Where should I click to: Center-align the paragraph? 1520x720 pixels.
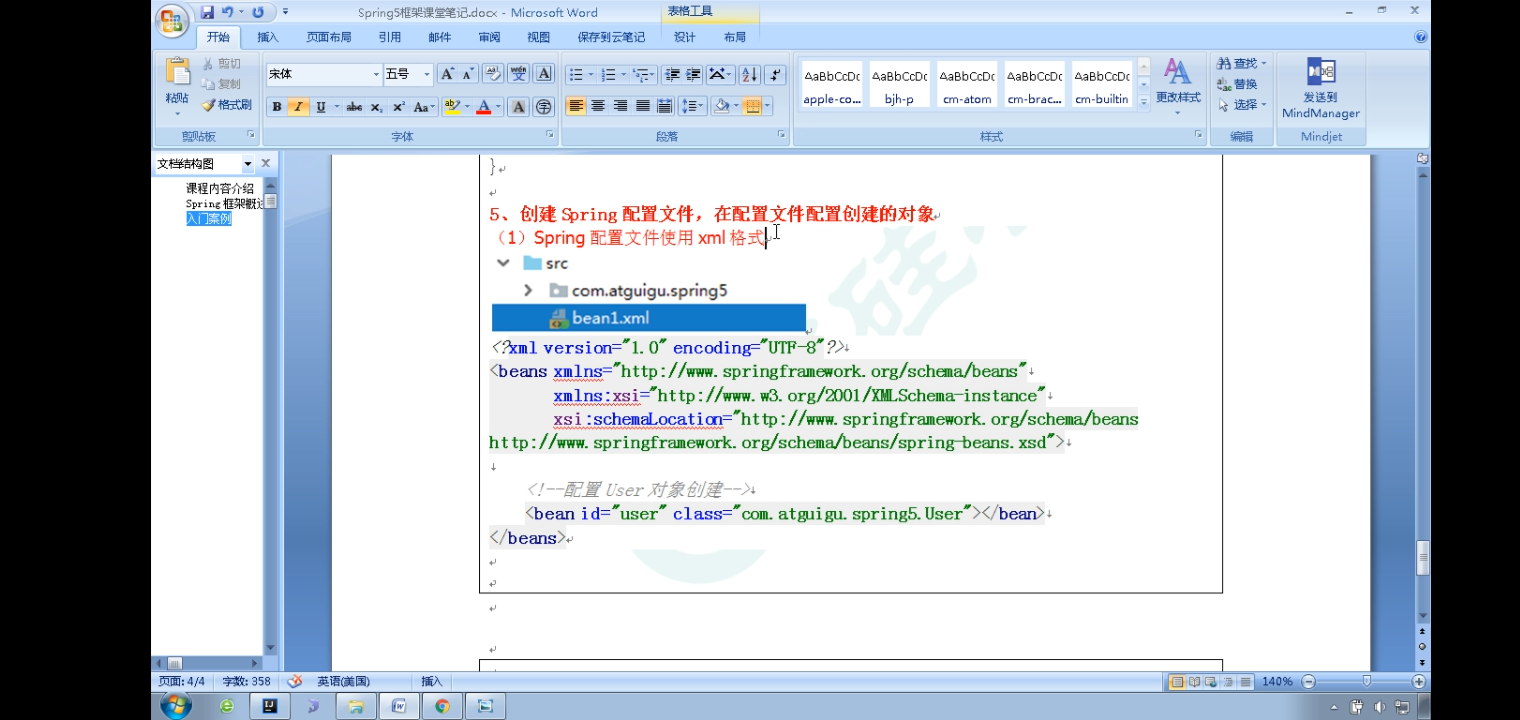(598, 106)
